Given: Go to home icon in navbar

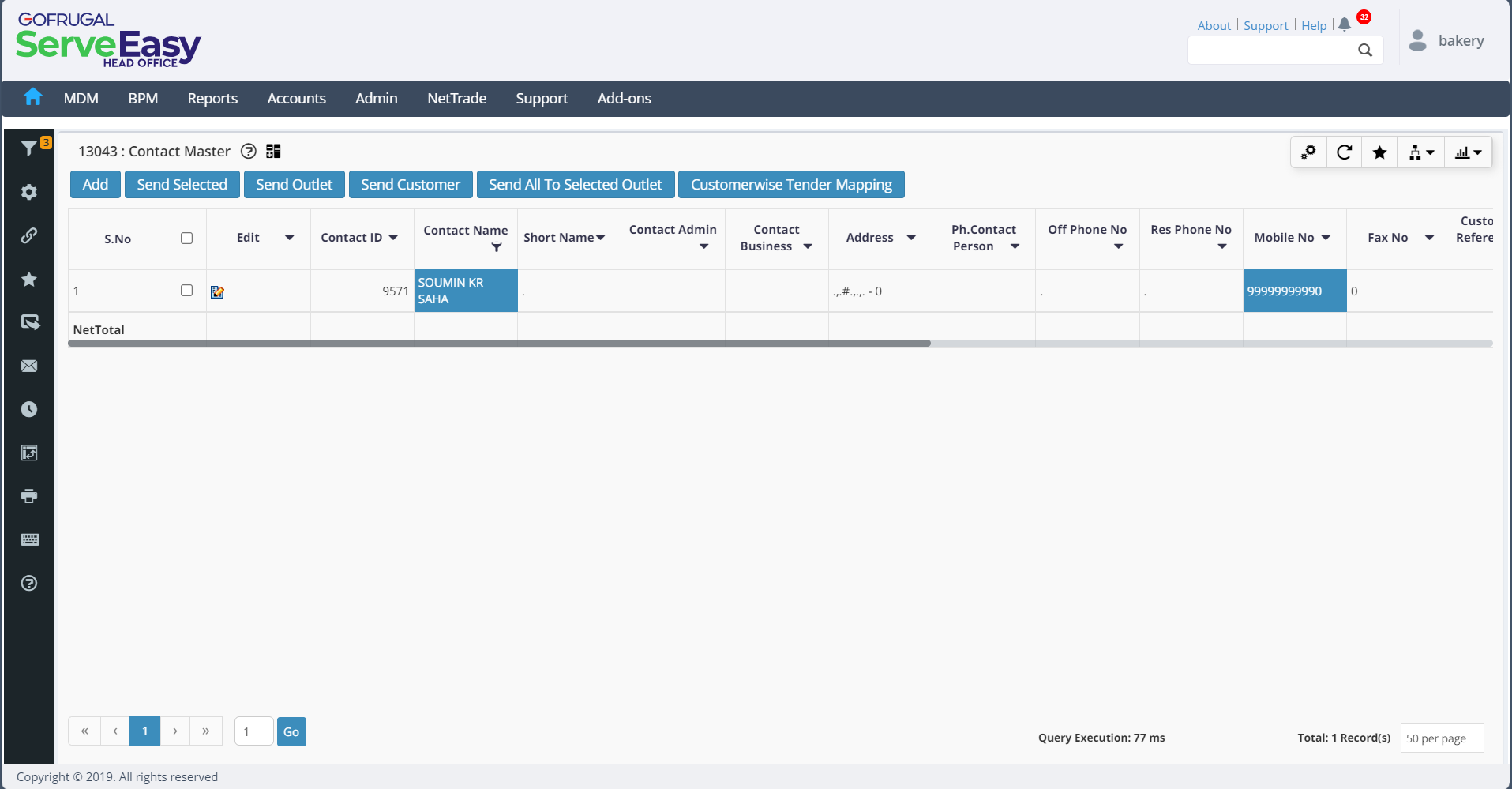Looking at the screenshot, I should click(32, 97).
